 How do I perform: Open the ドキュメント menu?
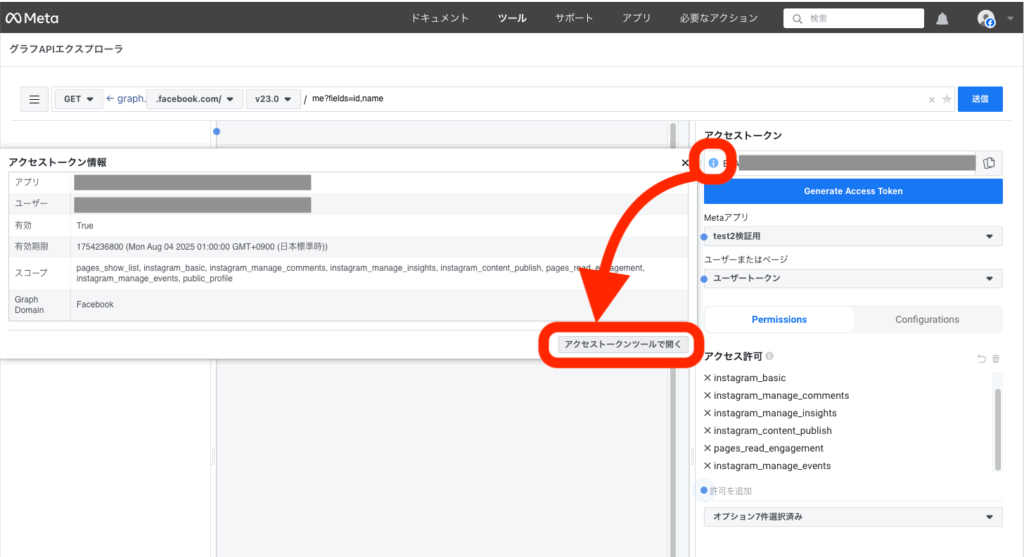pos(440,18)
